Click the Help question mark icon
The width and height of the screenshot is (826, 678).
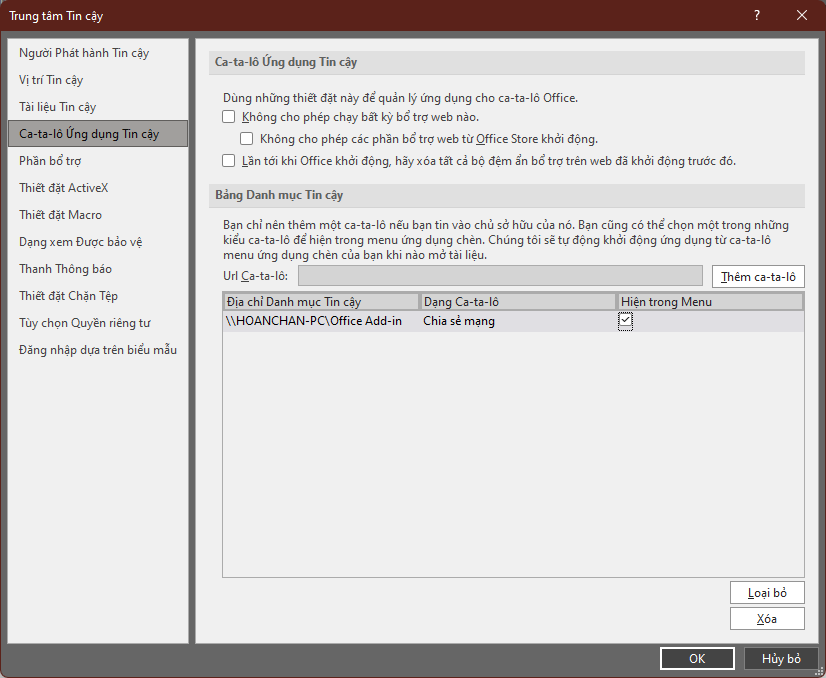757,15
